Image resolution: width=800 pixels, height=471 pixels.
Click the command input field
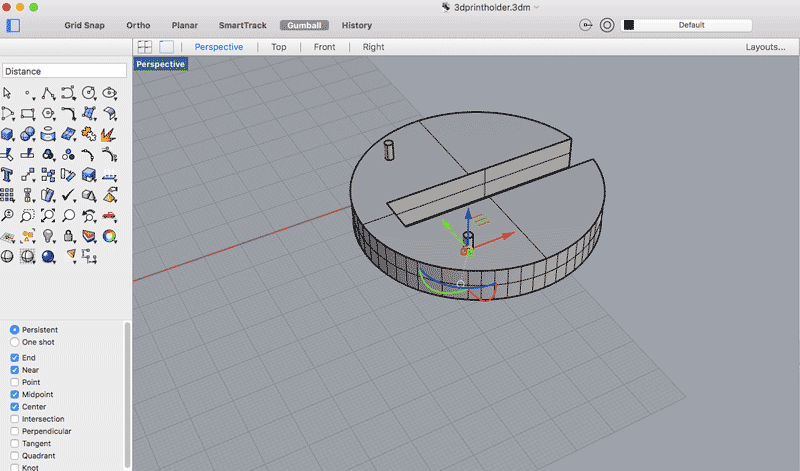click(x=64, y=71)
